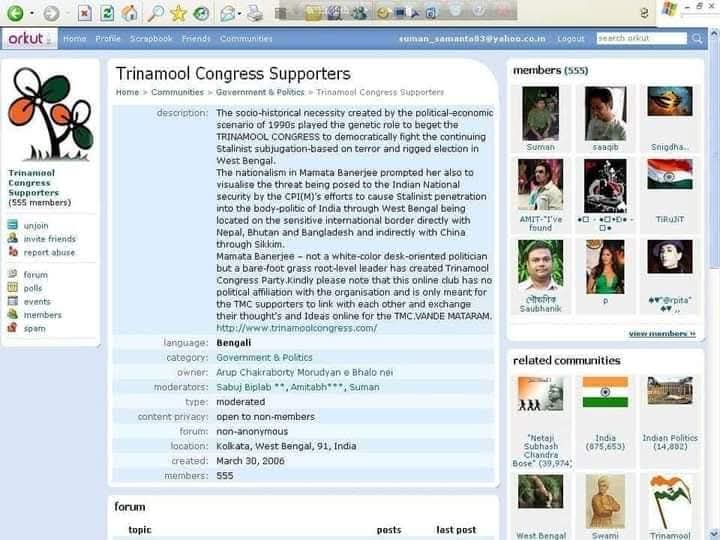Go to browser Home page icon

(129, 13)
